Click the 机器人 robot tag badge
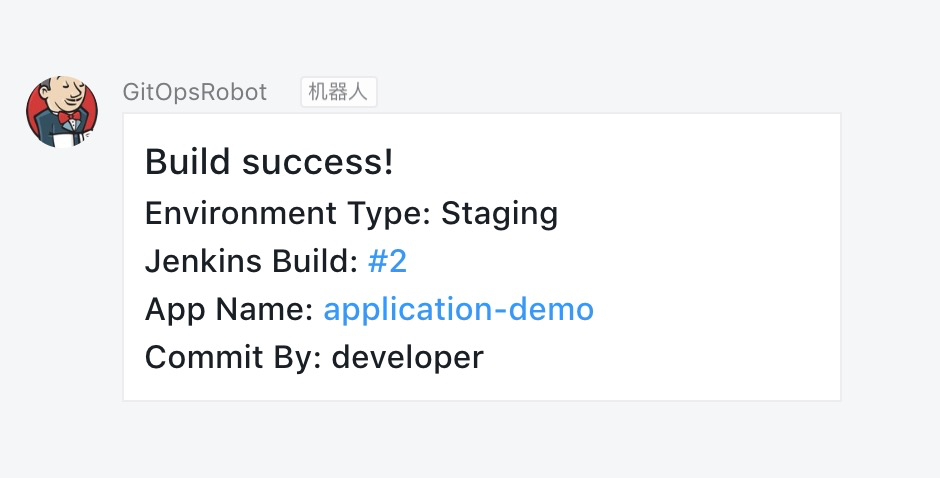The height and width of the screenshot is (478, 940). pos(339,92)
